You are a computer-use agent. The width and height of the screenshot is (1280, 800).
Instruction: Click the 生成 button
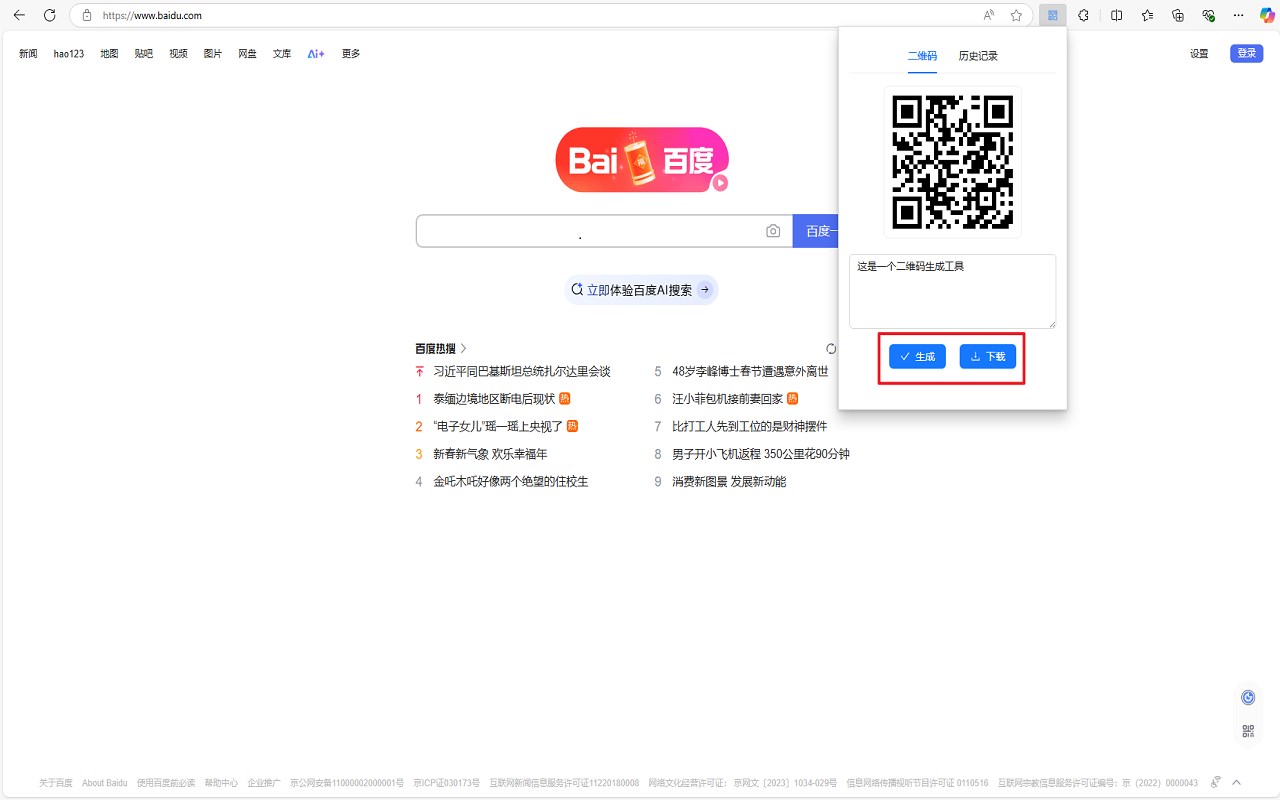tap(918, 356)
